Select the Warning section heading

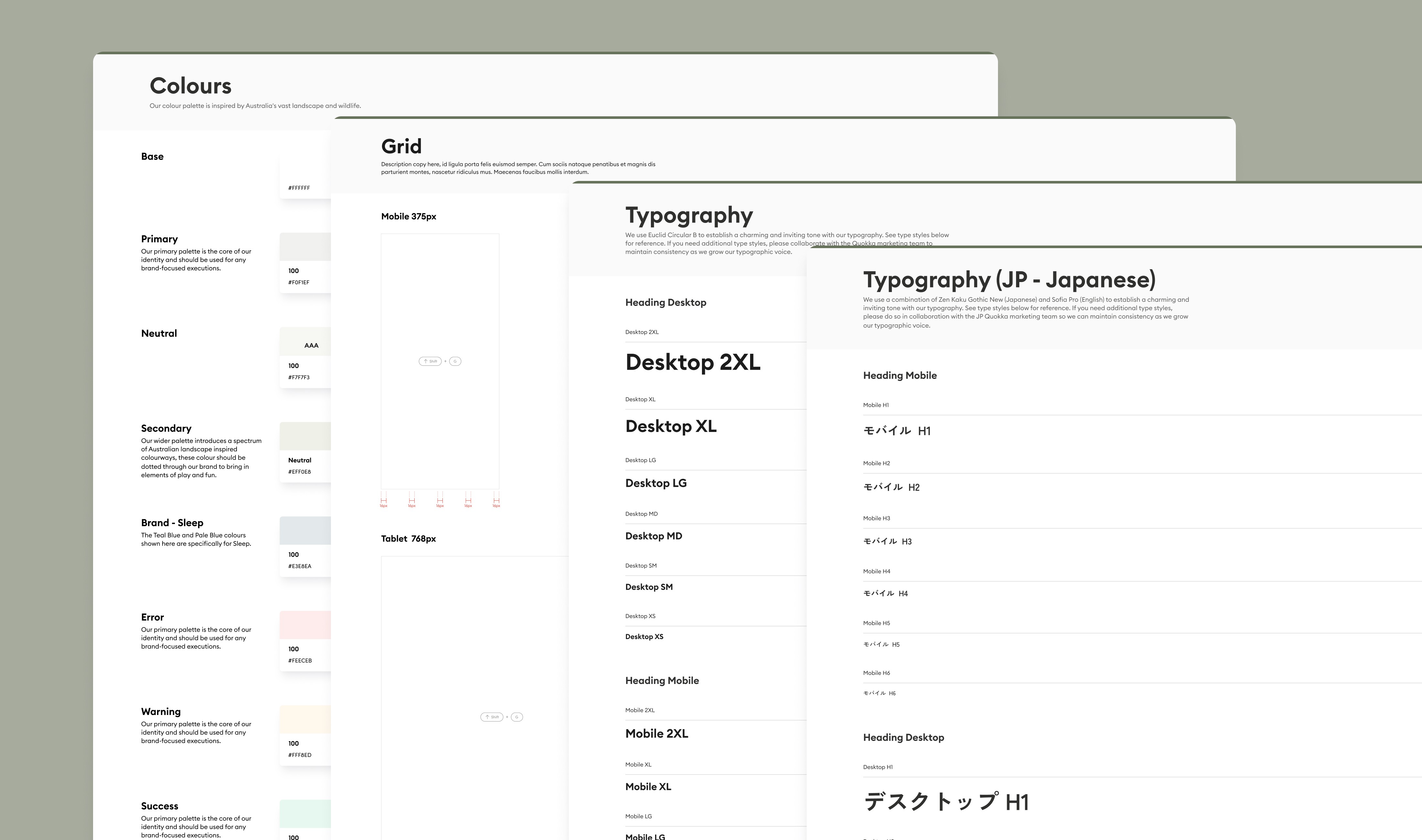click(161, 712)
